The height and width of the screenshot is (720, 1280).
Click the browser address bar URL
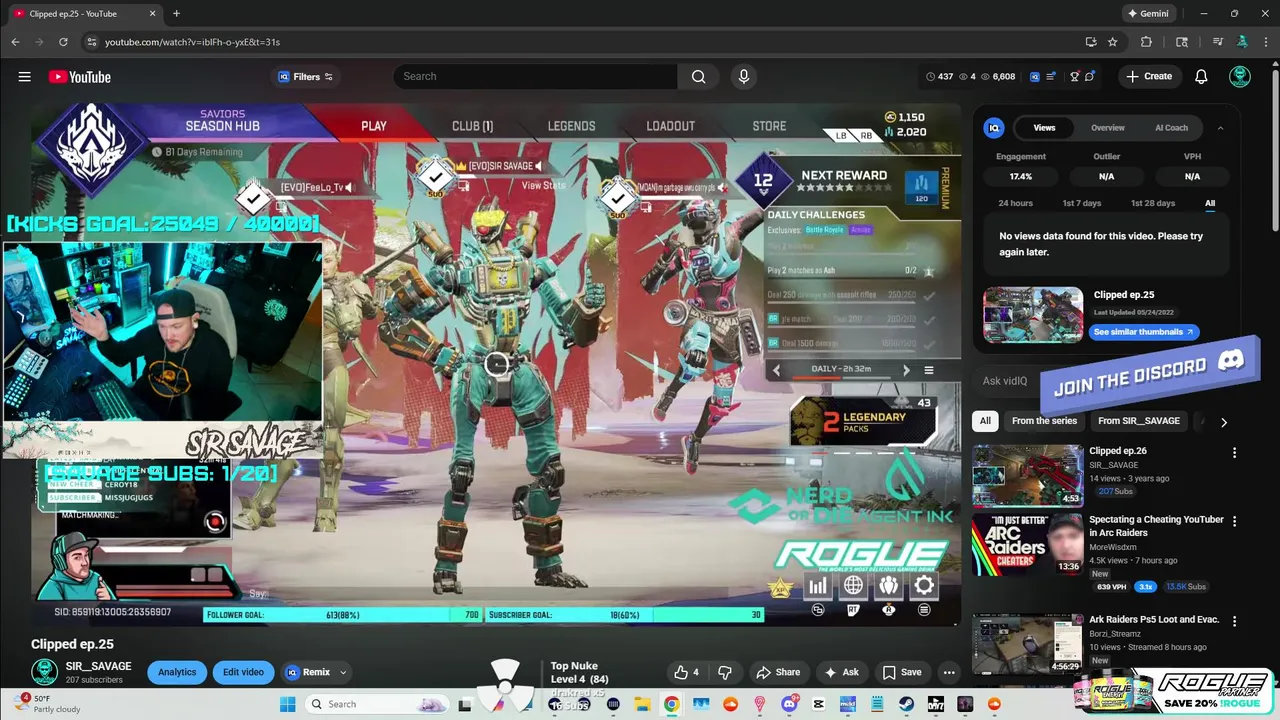(x=192, y=42)
